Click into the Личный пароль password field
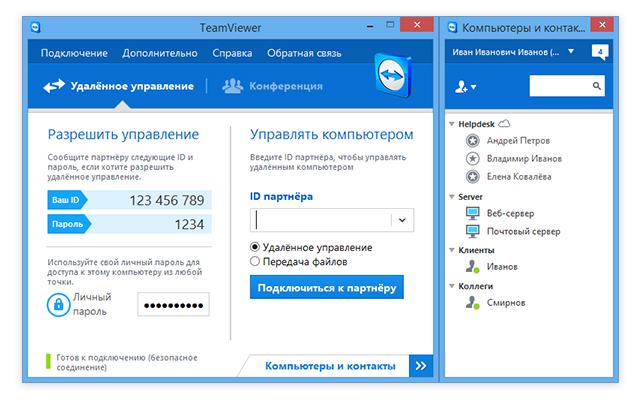 [x=173, y=305]
